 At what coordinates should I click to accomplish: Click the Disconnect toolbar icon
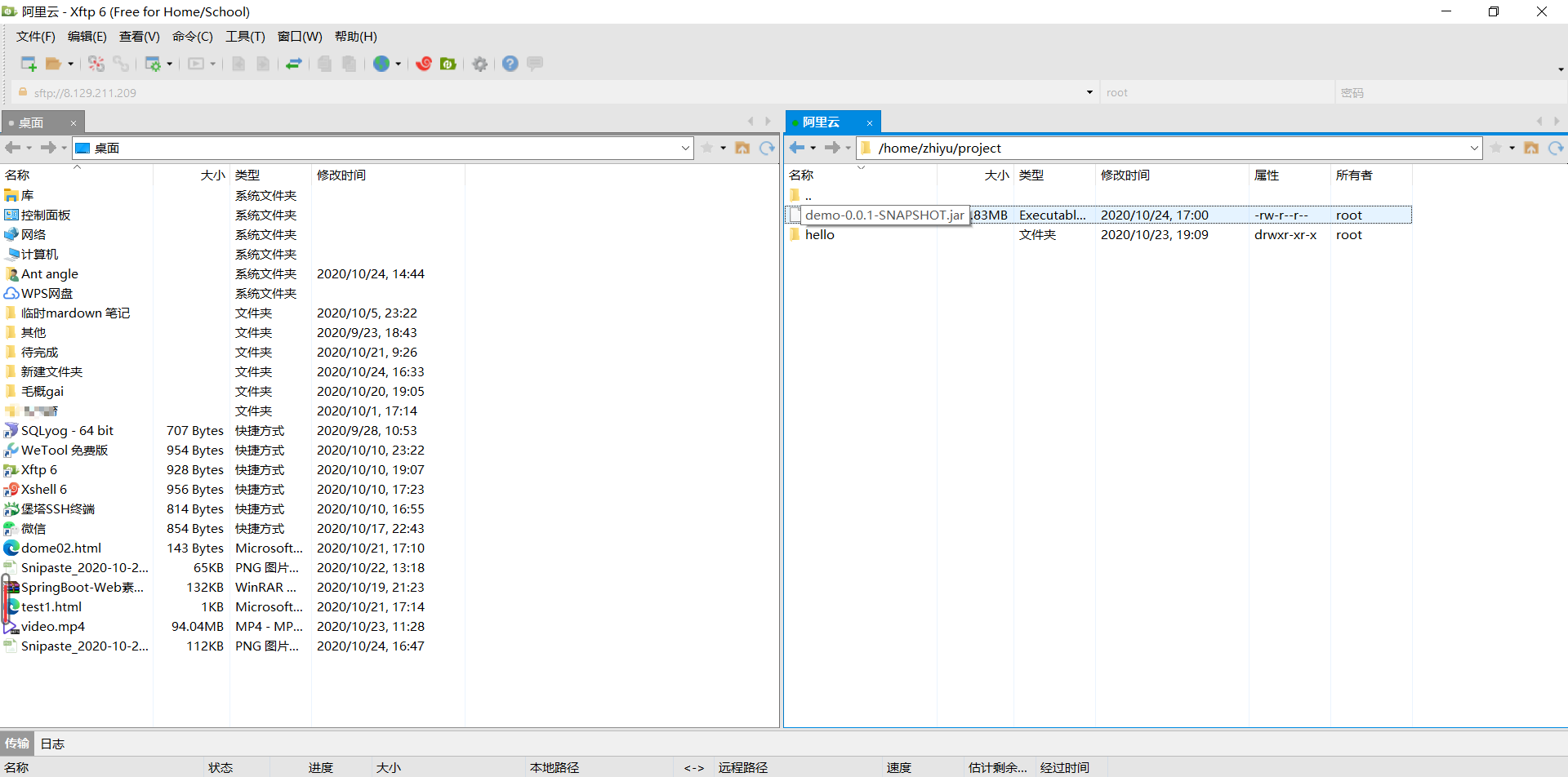click(96, 64)
